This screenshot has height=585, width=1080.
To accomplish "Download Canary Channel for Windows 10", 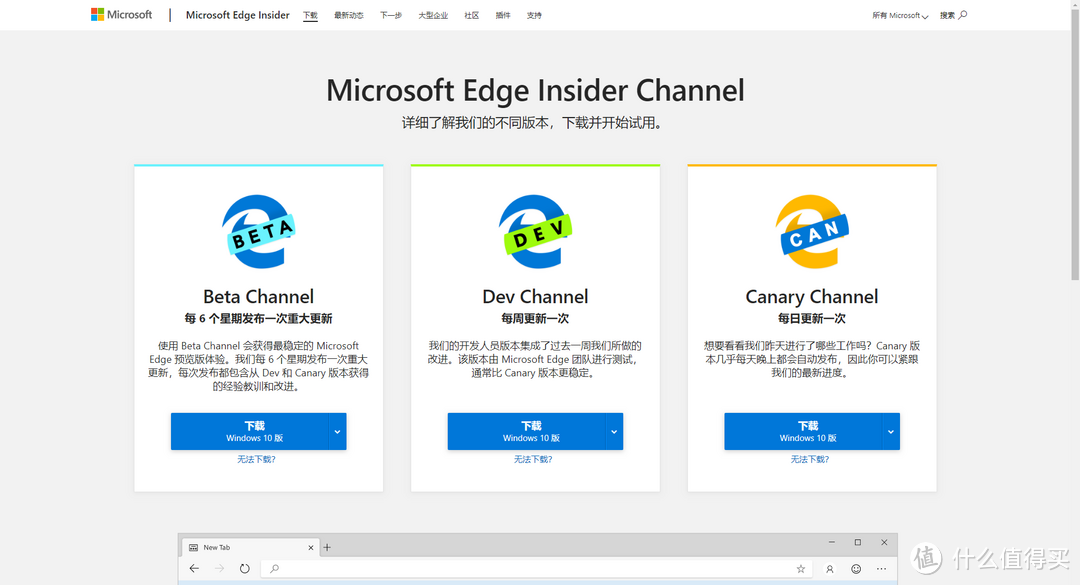I will pyautogui.click(x=803, y=431).
